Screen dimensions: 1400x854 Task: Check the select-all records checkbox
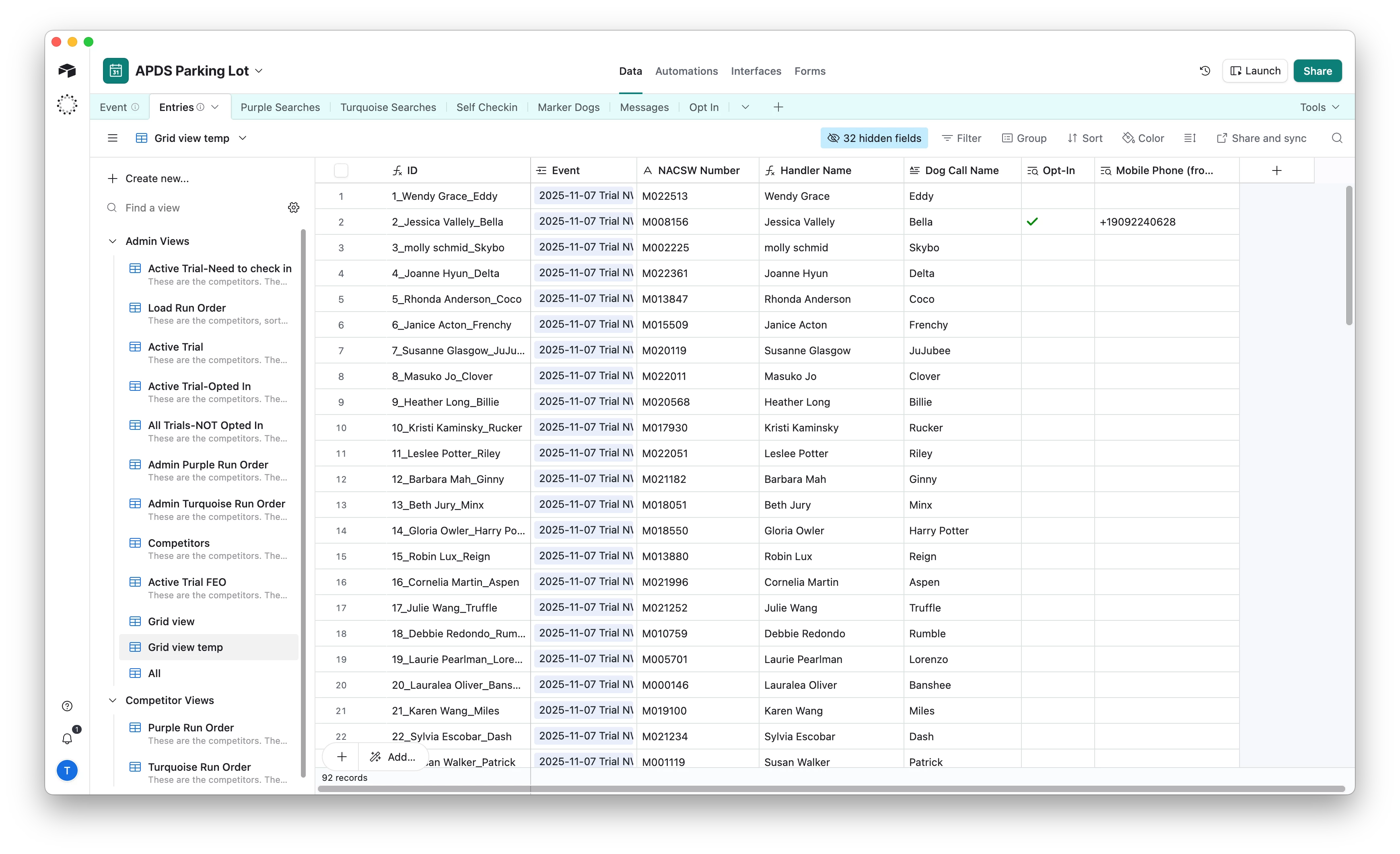click(x=341, y=170)
